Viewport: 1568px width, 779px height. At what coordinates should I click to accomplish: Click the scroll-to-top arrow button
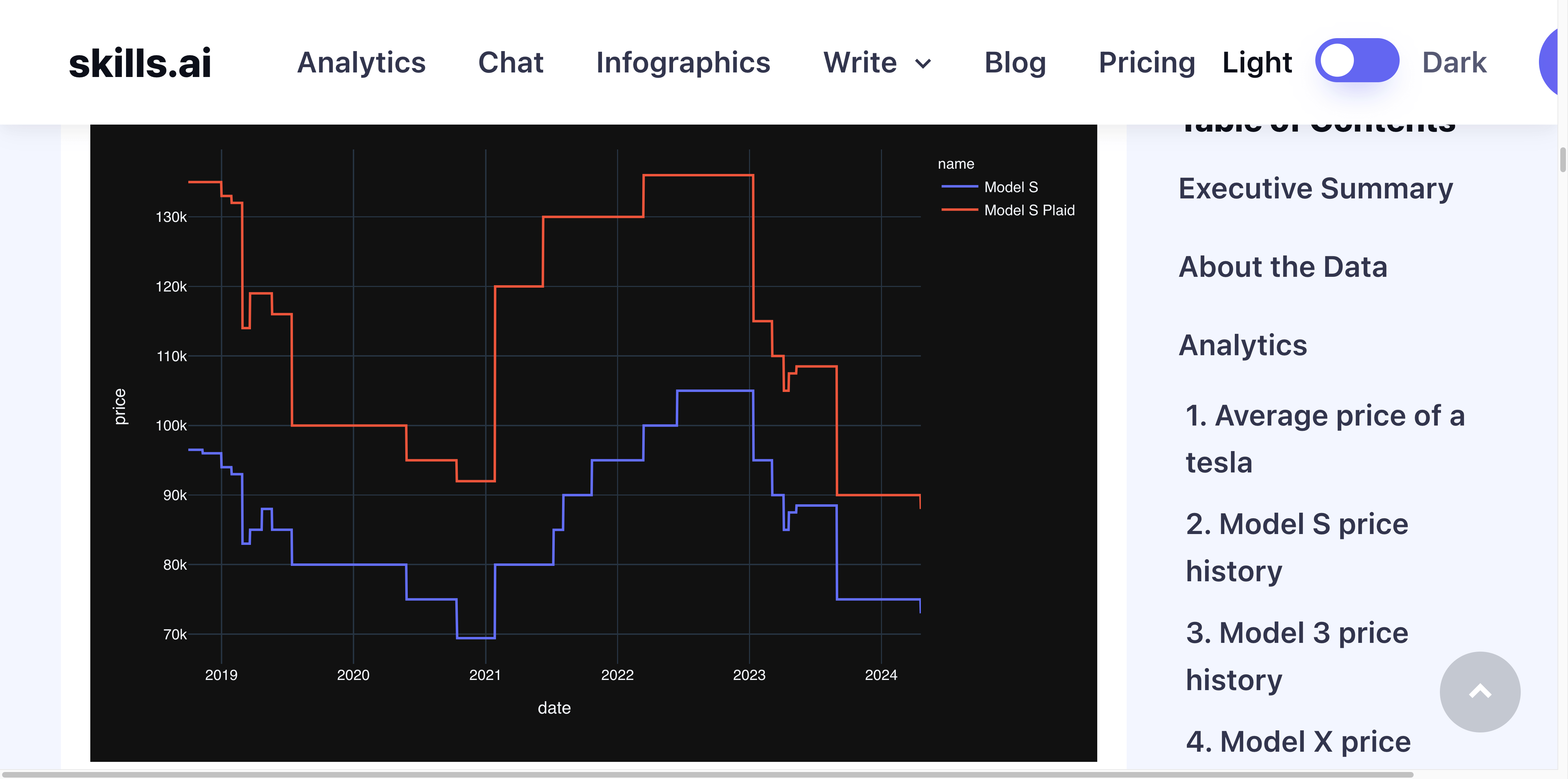click(1479, 692)
